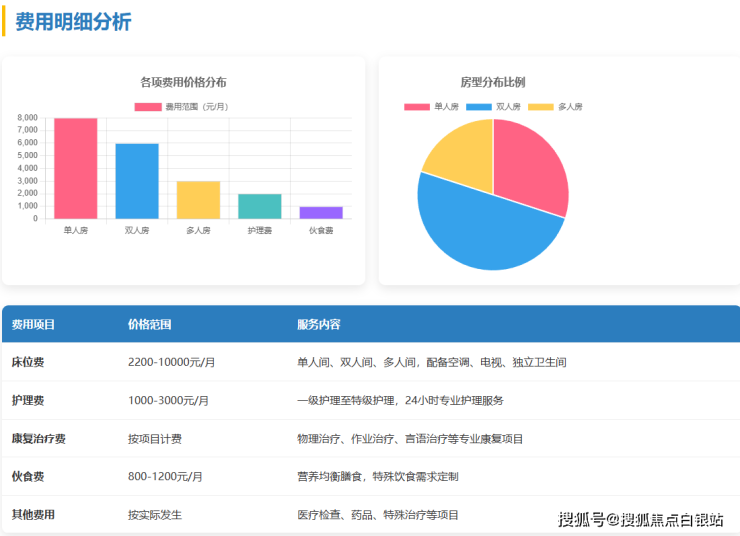Screen dimensions: 740x536
Task: Select the purple 伙食费 bar in bar chart
Action: pos(320,212)
